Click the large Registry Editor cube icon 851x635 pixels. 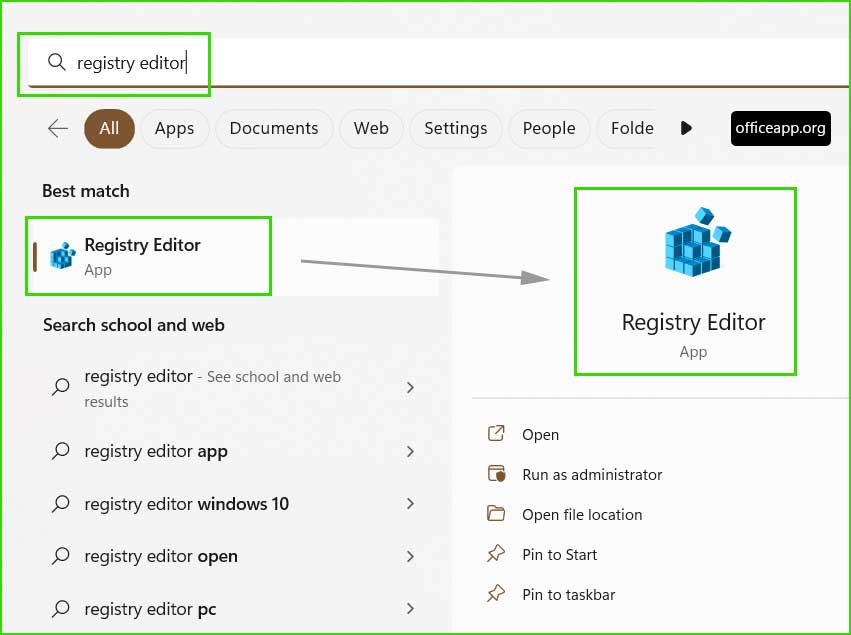point(697,242)
